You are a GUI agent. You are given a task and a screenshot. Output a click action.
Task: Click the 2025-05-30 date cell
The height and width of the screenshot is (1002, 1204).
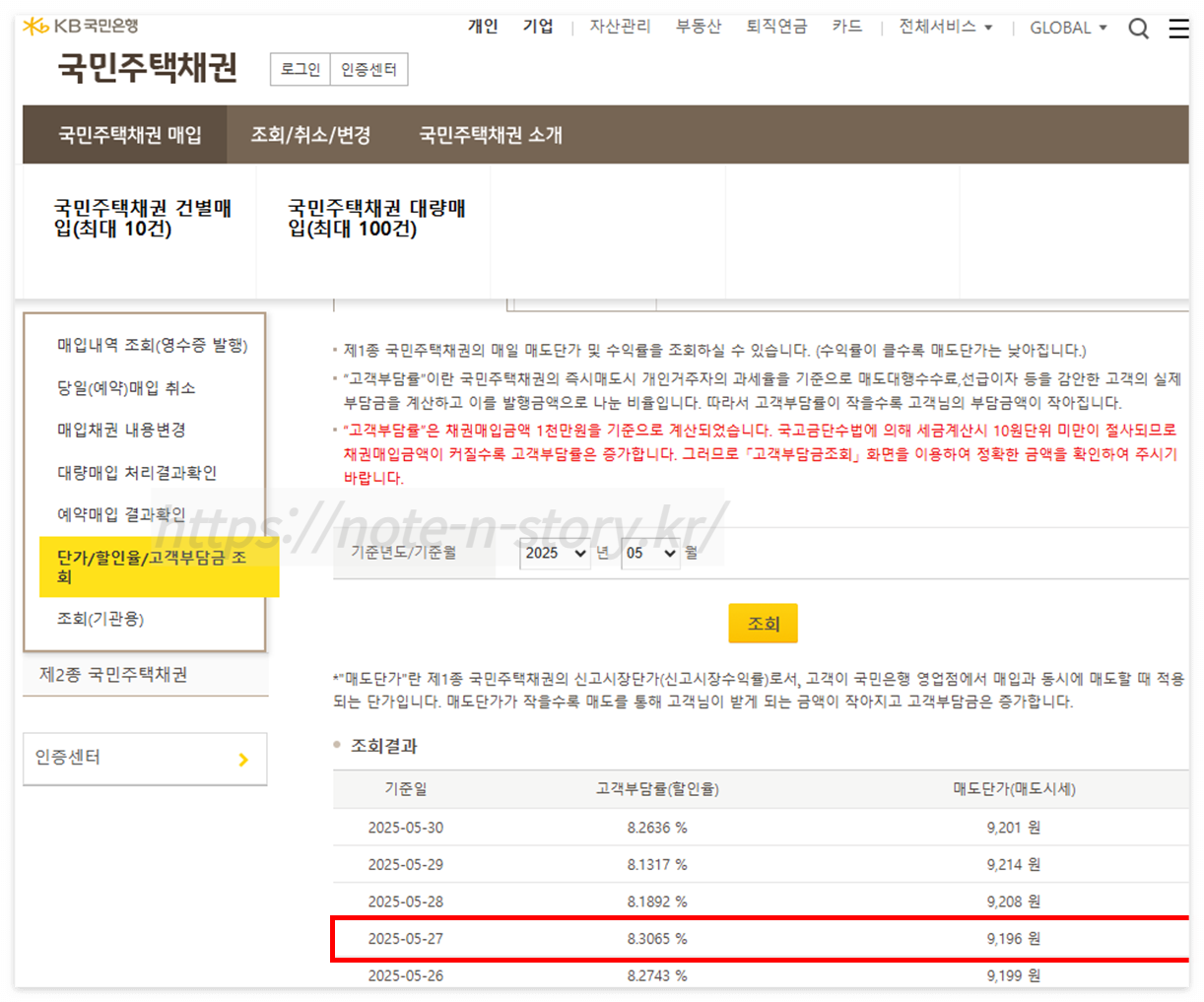coord(405,828)
